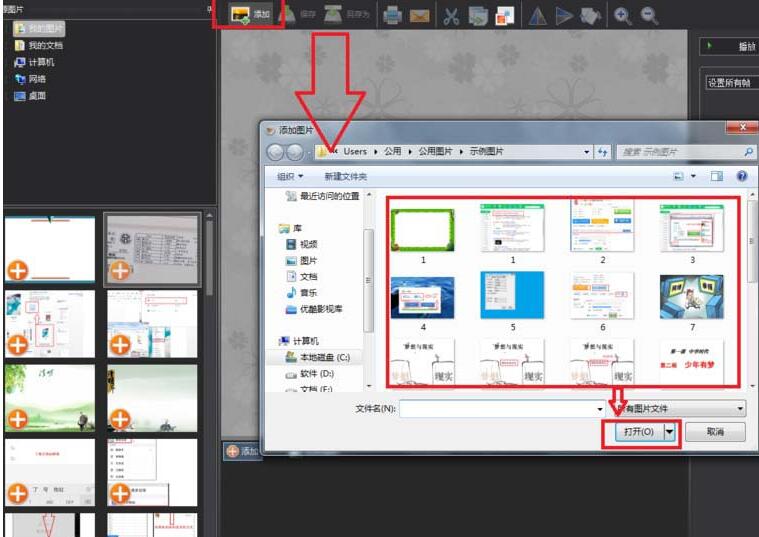Click the back arrow in the dialog
The height and width of the screenshot is (537, 759).
point(275,152)
